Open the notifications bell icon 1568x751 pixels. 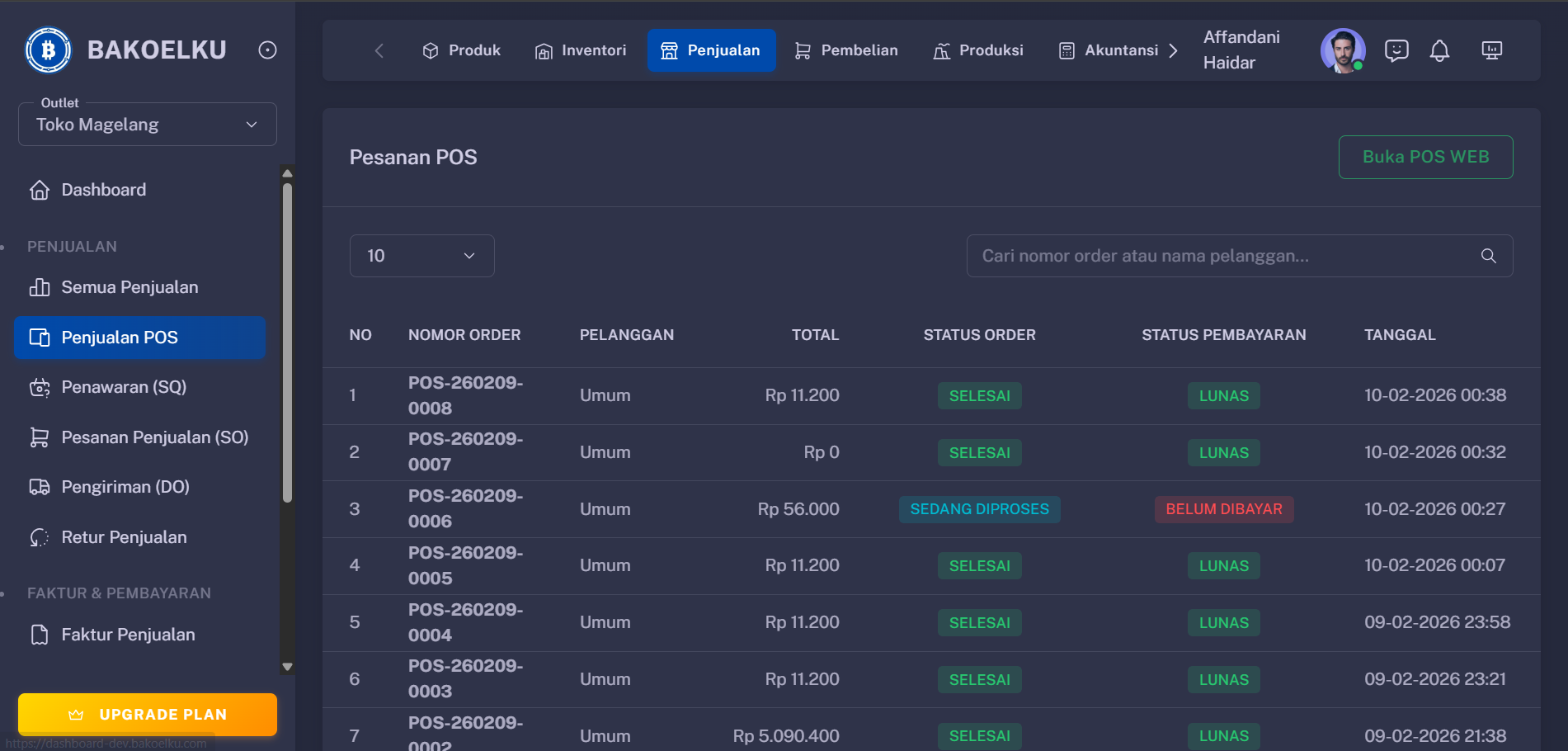coord(1440,50)
